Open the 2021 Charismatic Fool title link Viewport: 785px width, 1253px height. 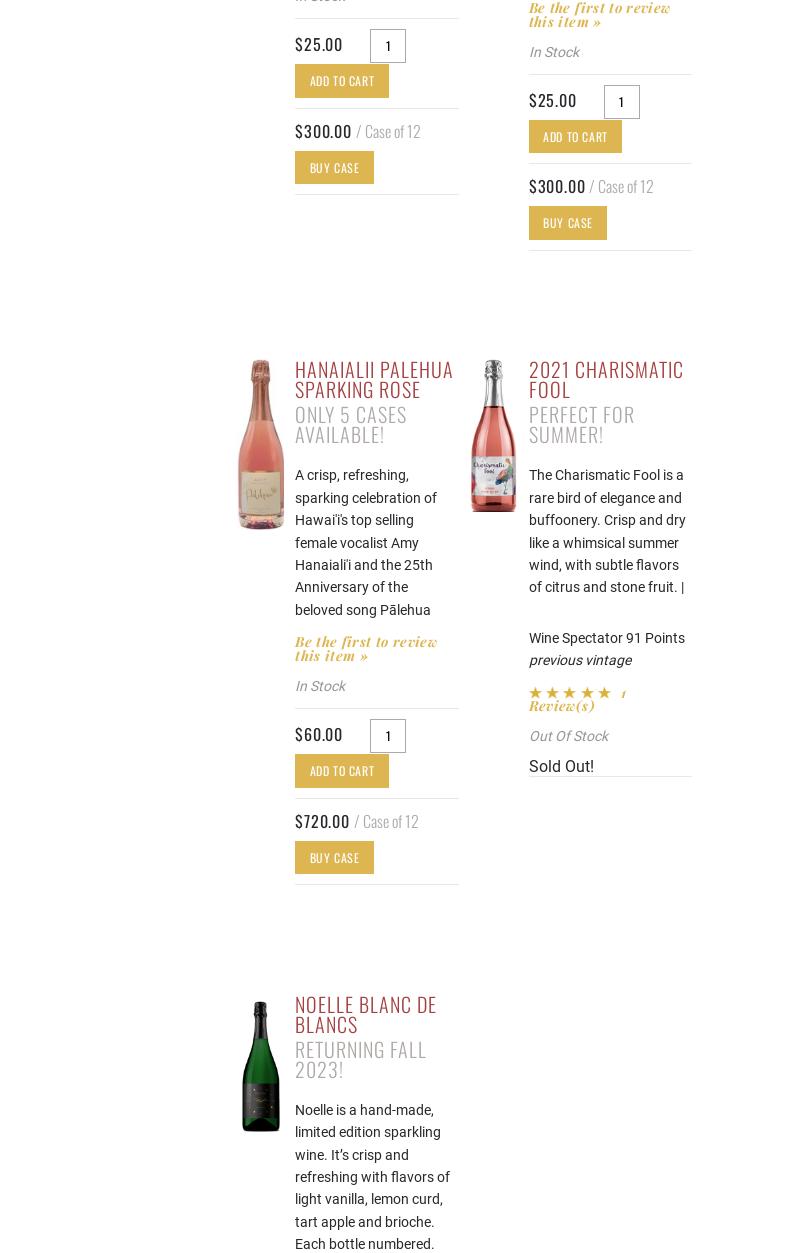[x=605, y=379]
